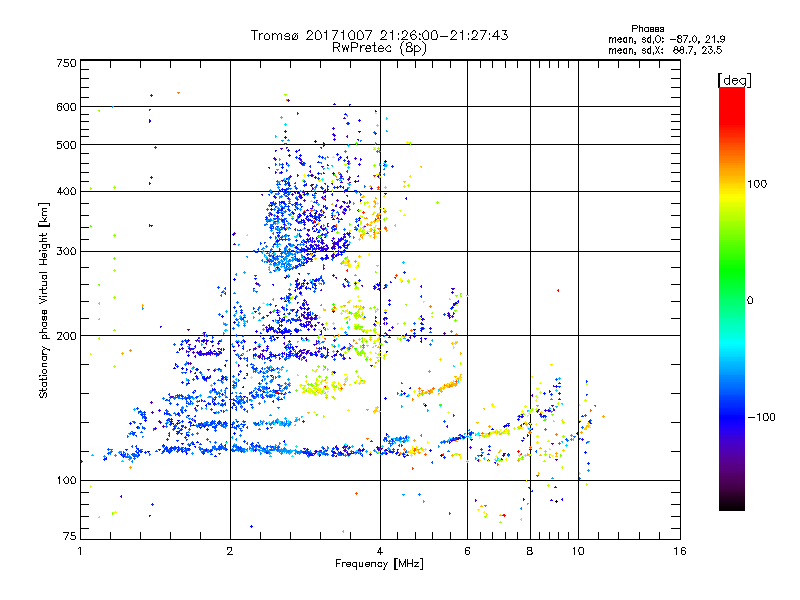
Task: Click the y-axis tick label '600'
Action: pyautogui.click(x=66, y=107)
